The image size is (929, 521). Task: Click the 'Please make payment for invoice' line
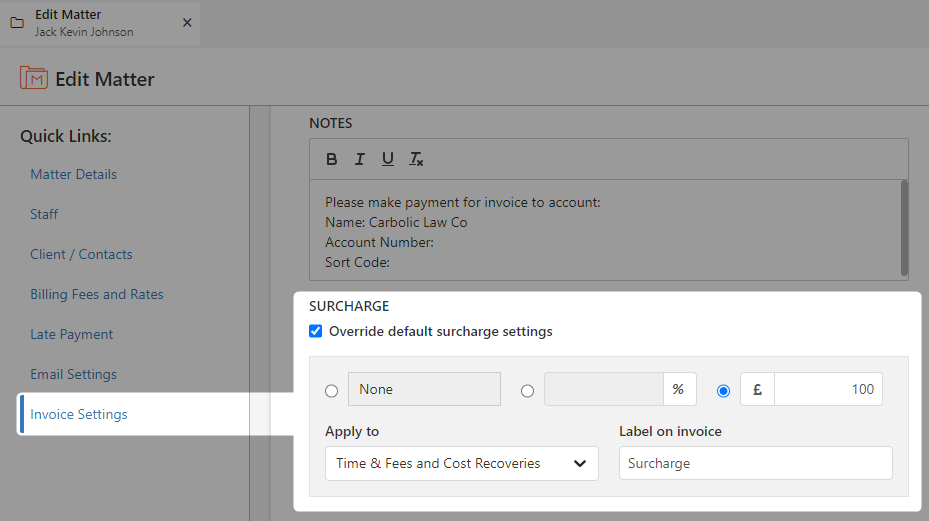(x=463, y=203)
